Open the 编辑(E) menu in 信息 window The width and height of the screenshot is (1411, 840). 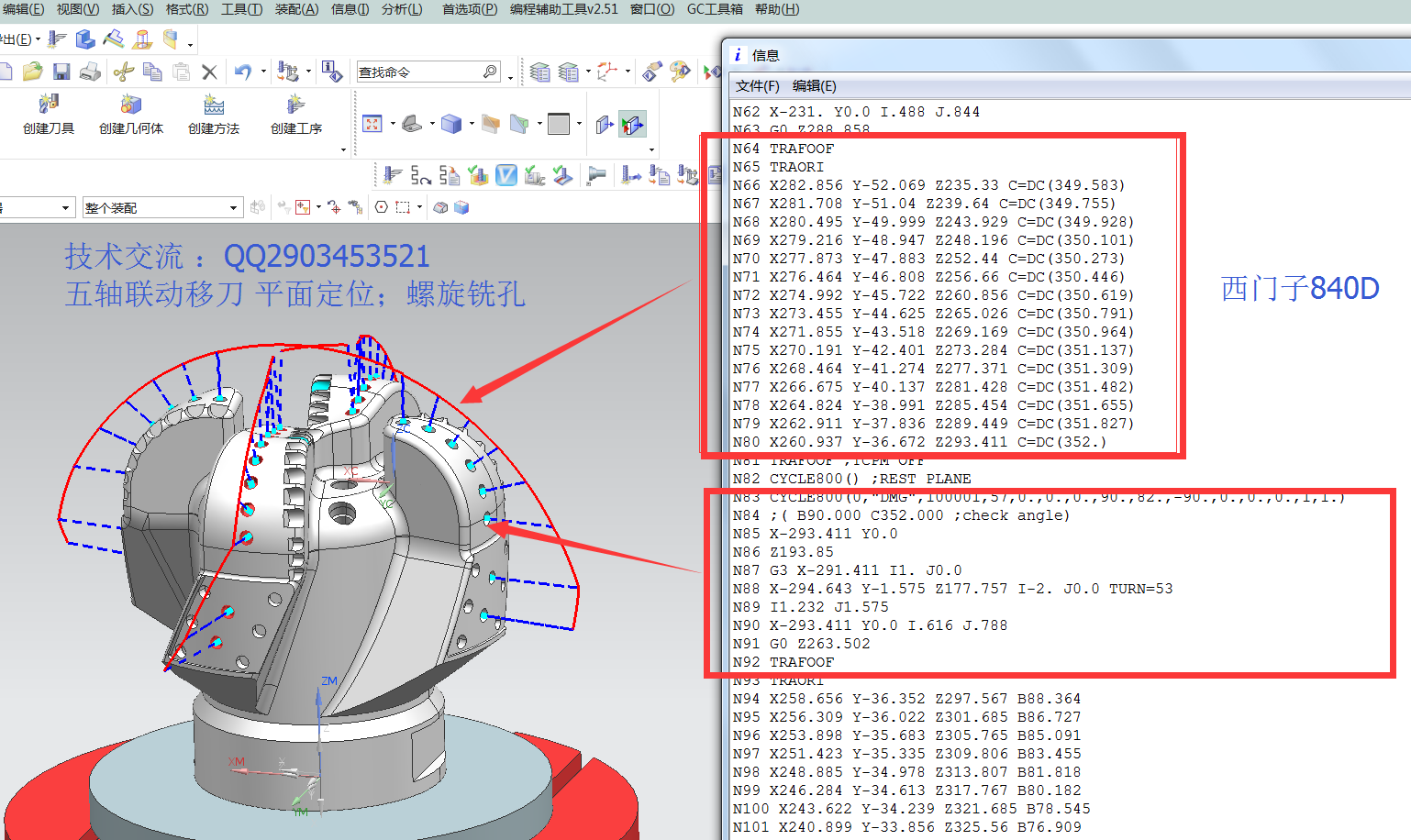pos(815,86)
